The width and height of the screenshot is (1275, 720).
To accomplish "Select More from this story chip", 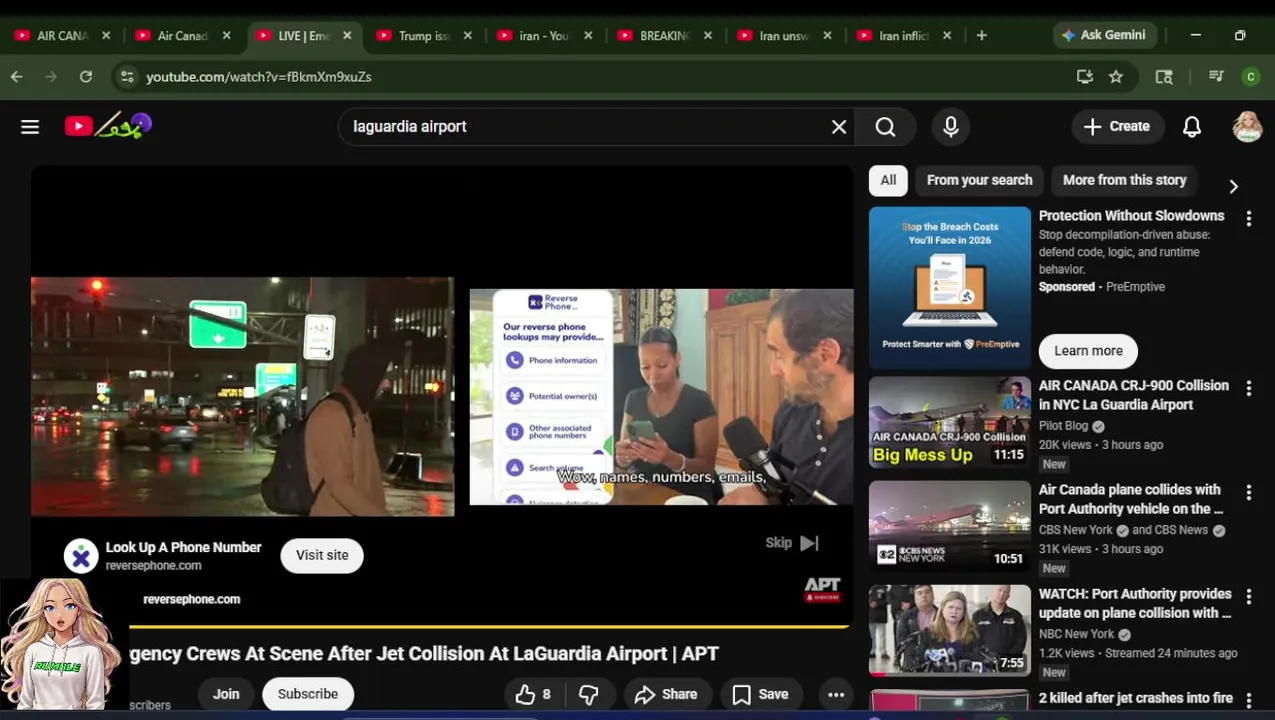I will click(x=1124, y=180).
